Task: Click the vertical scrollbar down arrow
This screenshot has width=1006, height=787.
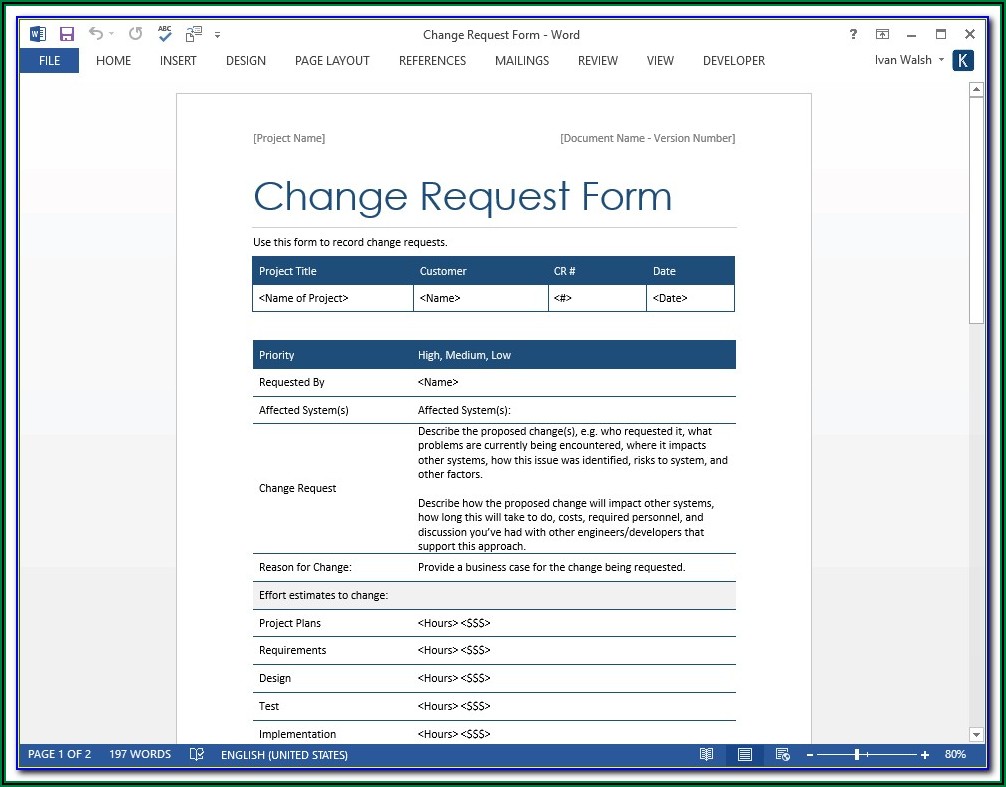Action: [x=976, y=734]
